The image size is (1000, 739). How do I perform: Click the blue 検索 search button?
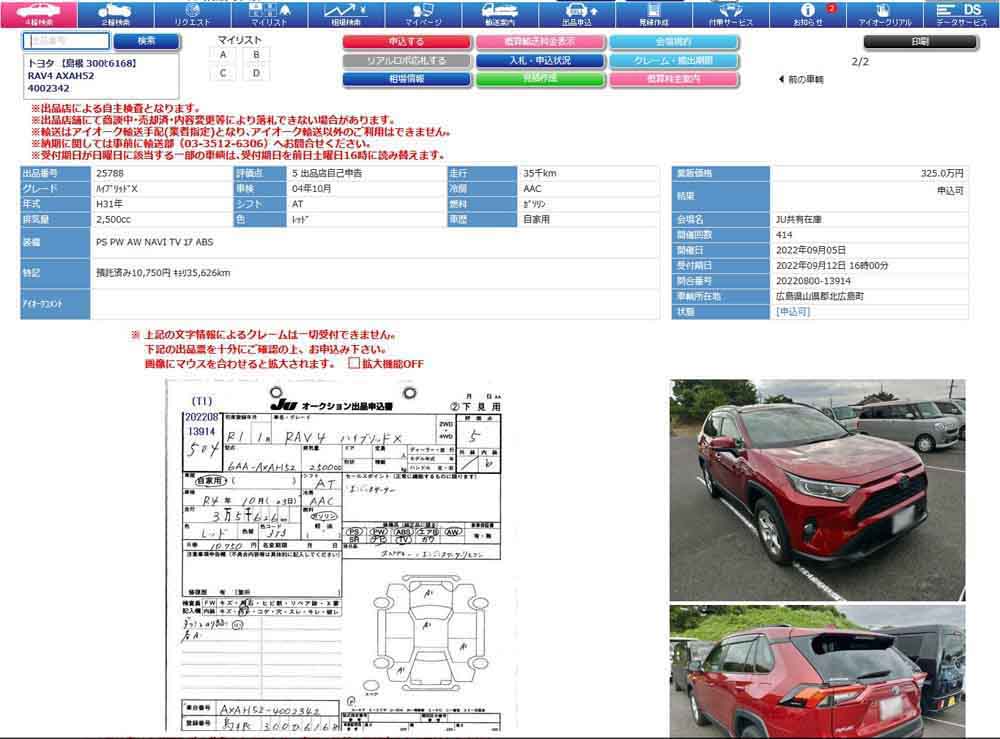coord(147,41)
